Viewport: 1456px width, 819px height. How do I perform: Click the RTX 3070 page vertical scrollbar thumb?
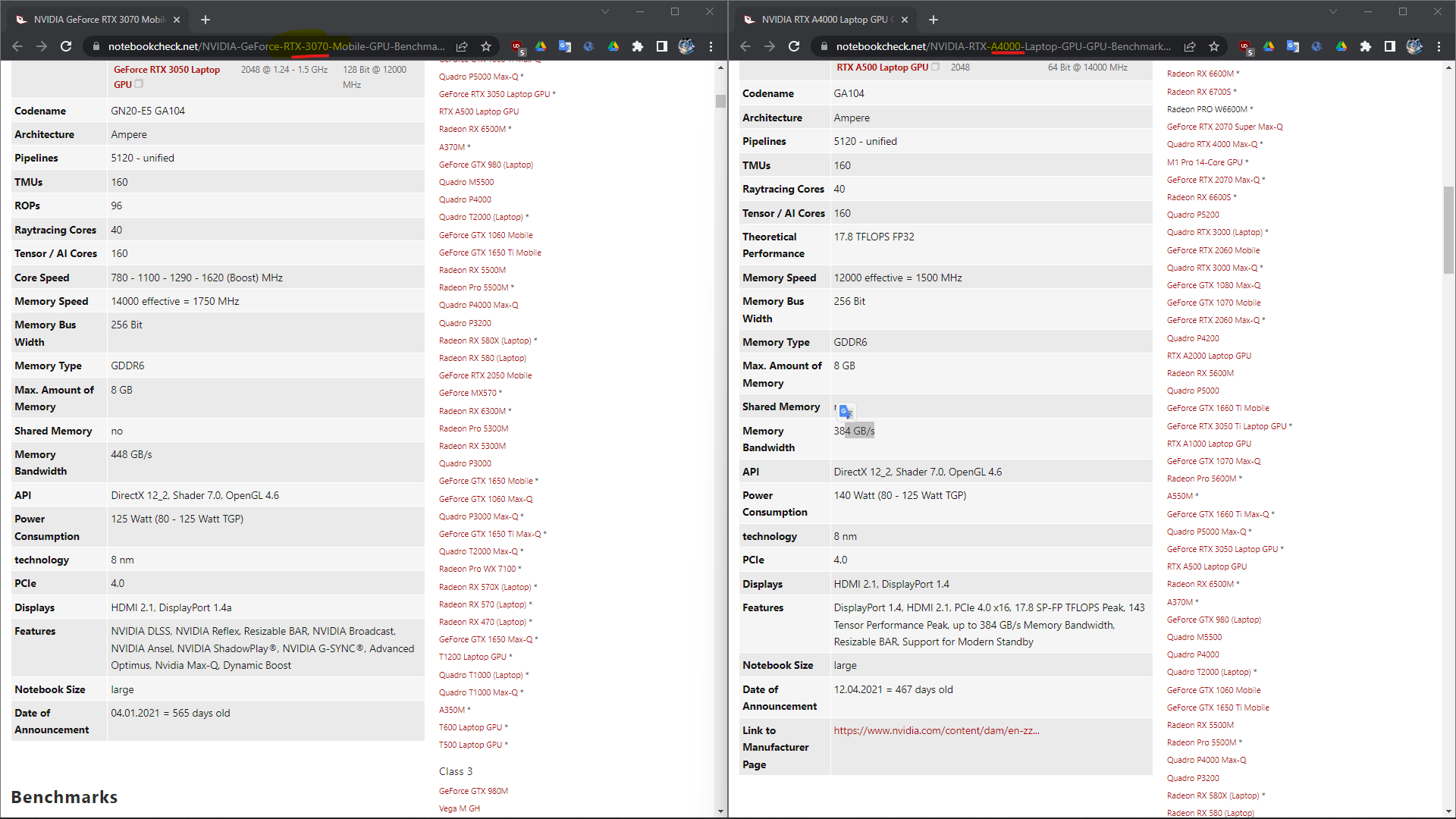[x=720, y=102]
